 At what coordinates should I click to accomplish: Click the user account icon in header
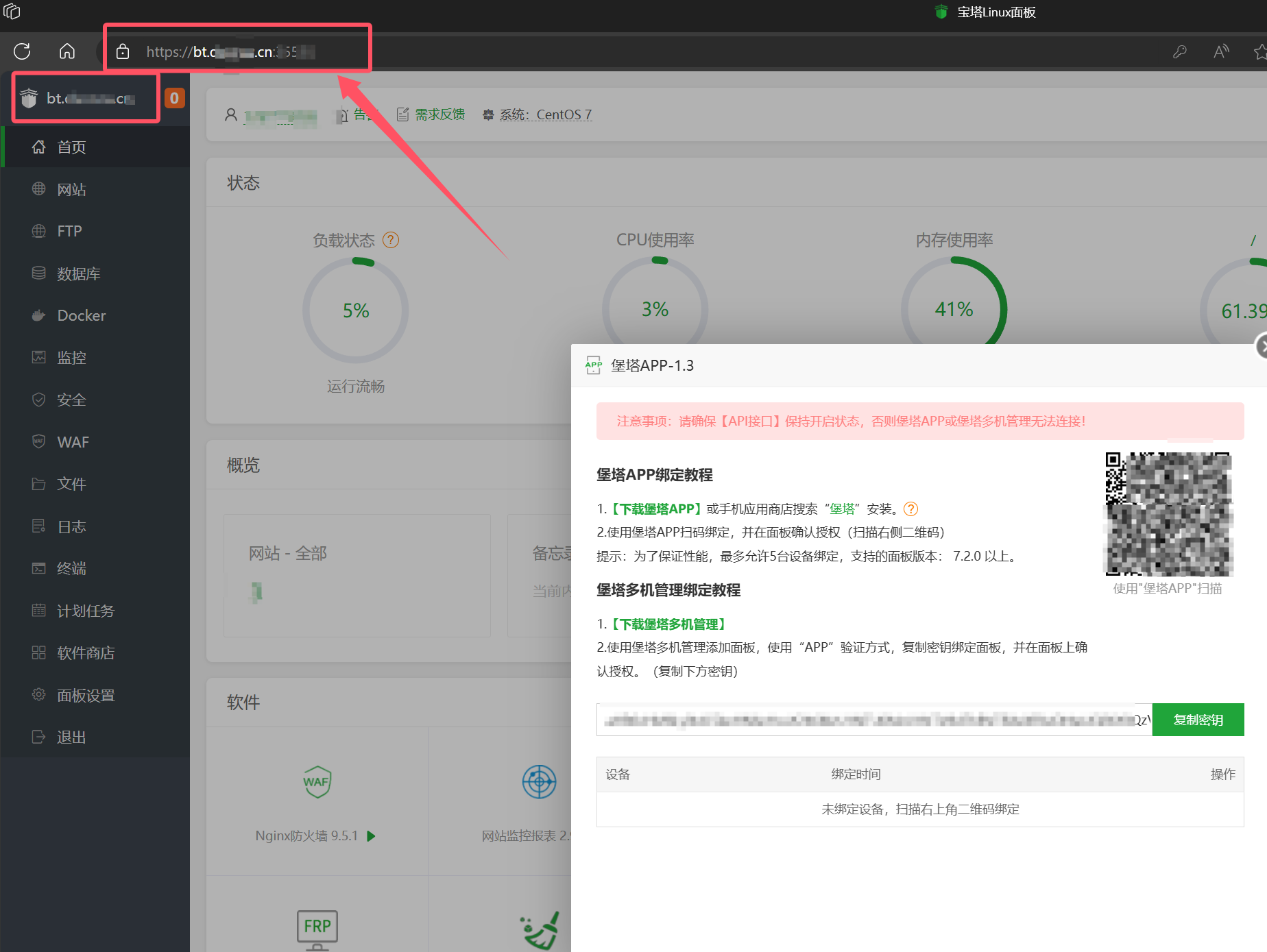pos(231,114)
